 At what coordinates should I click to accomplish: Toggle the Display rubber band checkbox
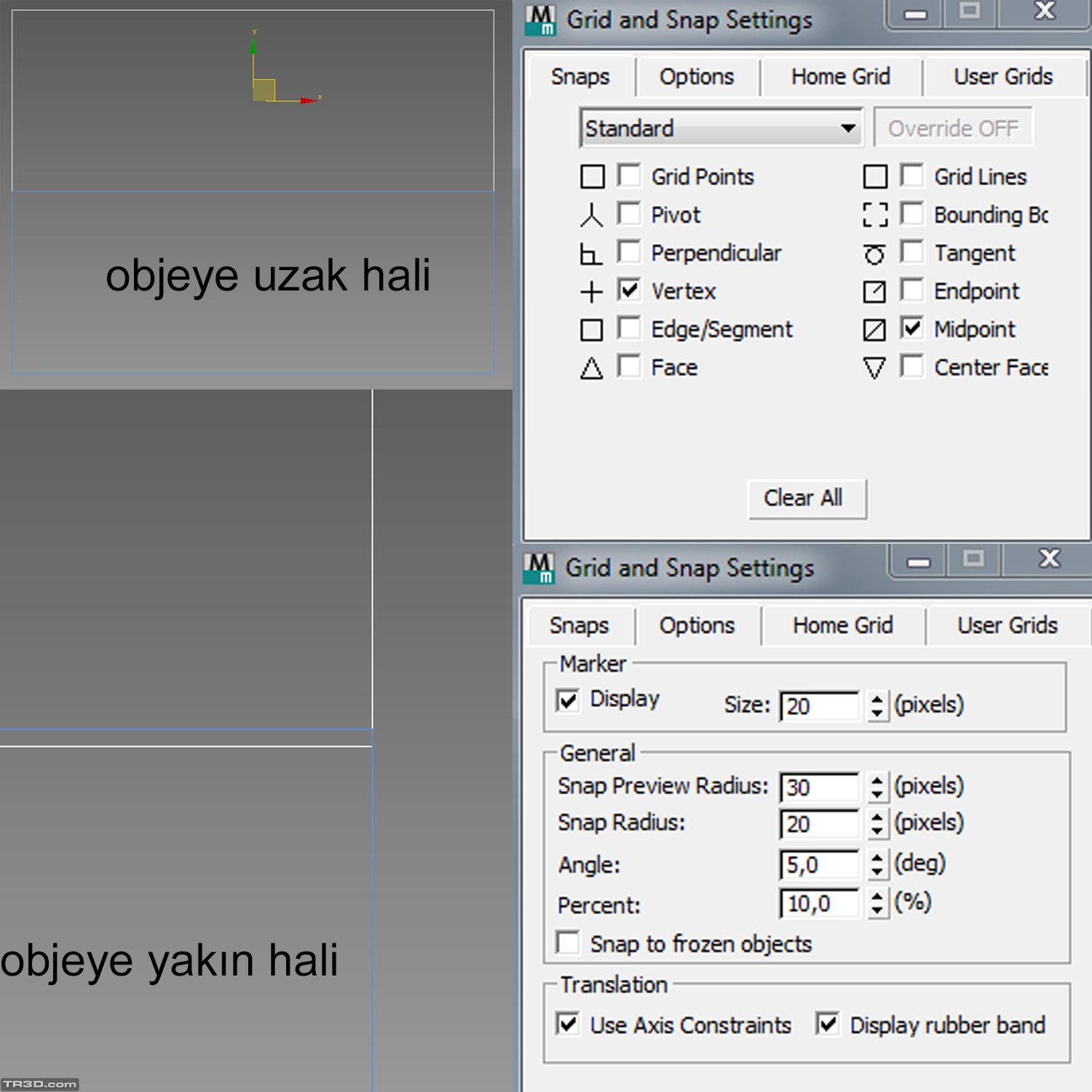click(x=827, y=1024)
